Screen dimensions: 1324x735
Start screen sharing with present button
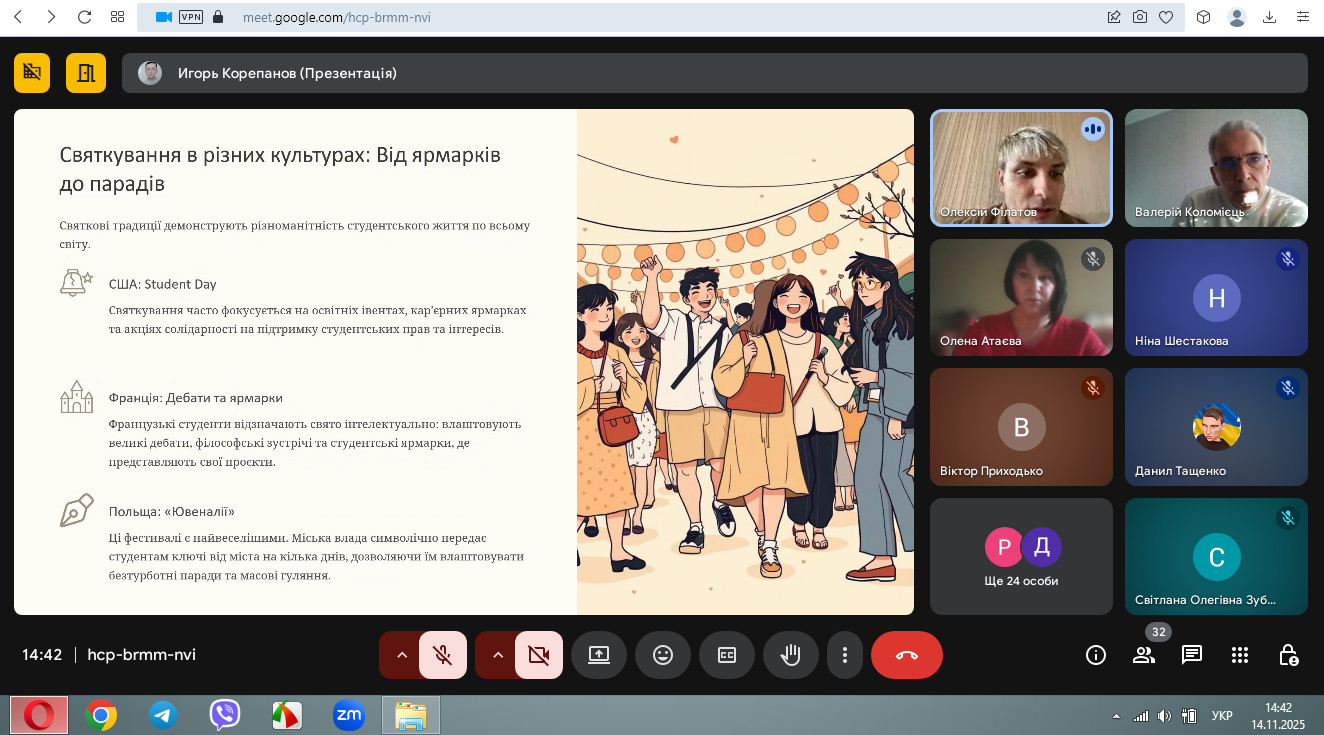coord(598,655)
